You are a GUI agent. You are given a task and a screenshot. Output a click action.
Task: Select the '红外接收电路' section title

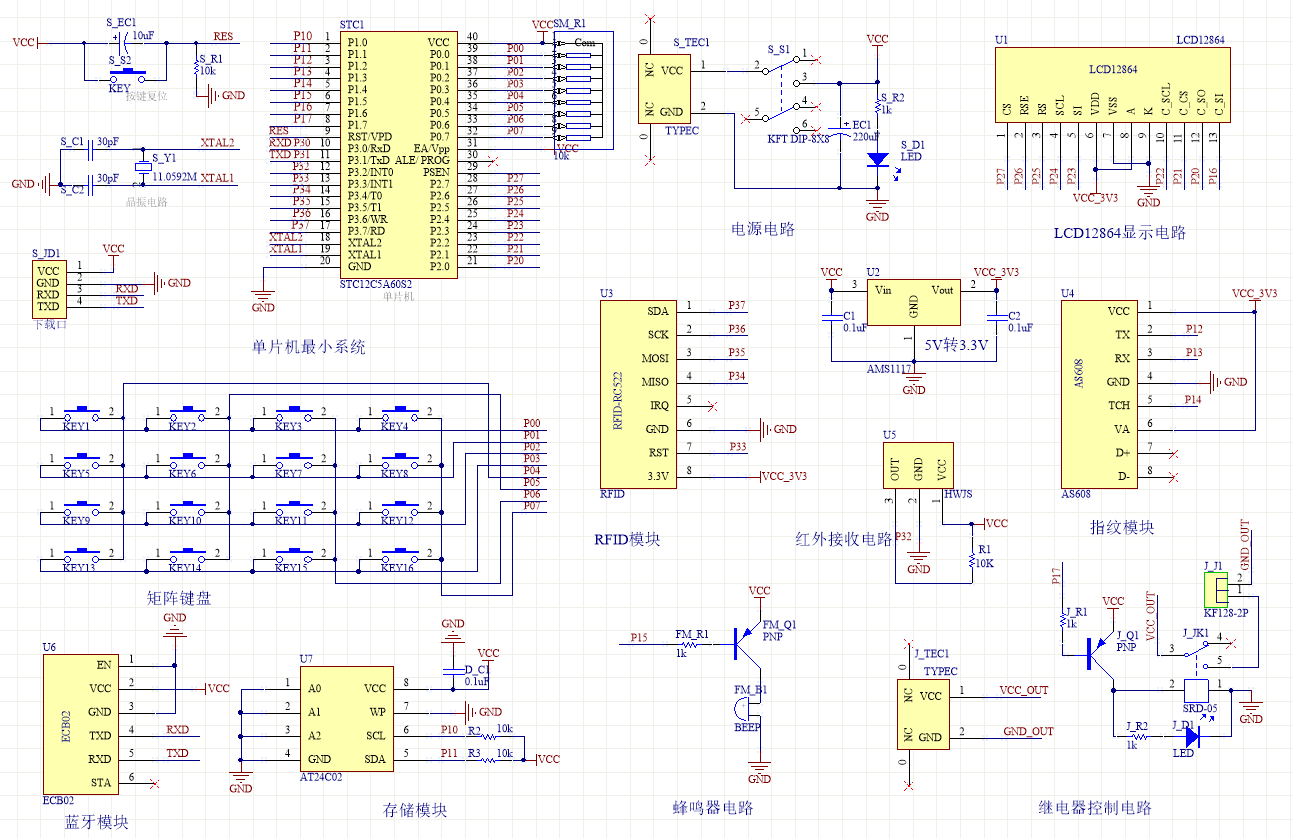point(843,540)
